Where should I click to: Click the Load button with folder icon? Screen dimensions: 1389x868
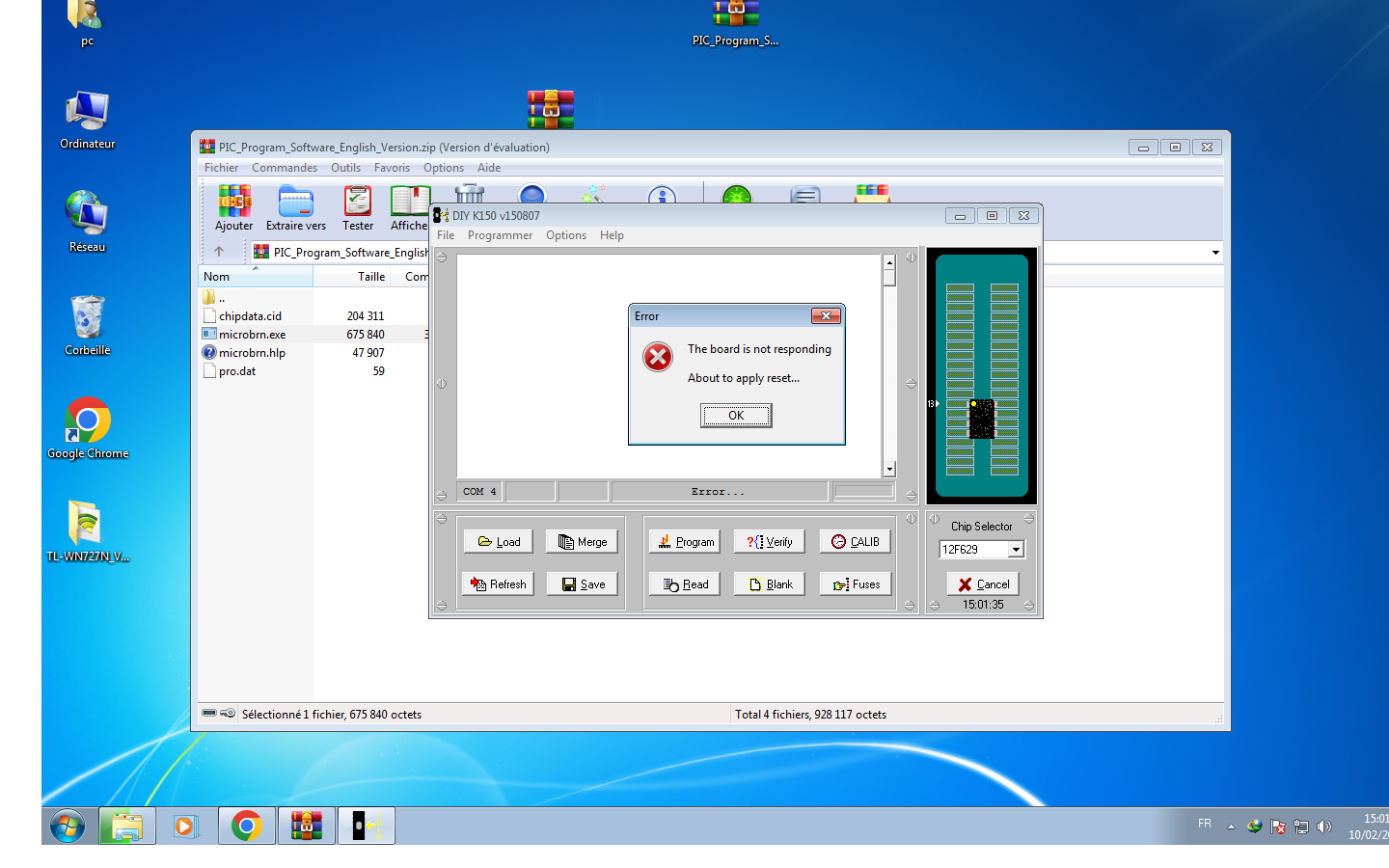pyautogui.click(x=498, y=542)
